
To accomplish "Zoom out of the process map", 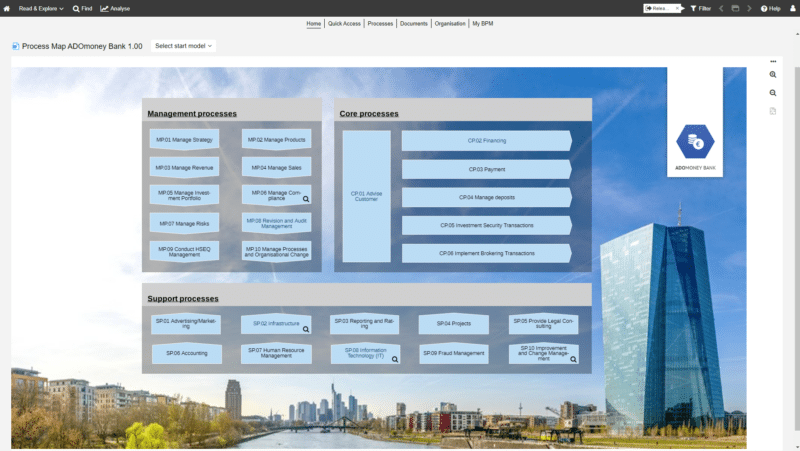I will tap(773, 93).
